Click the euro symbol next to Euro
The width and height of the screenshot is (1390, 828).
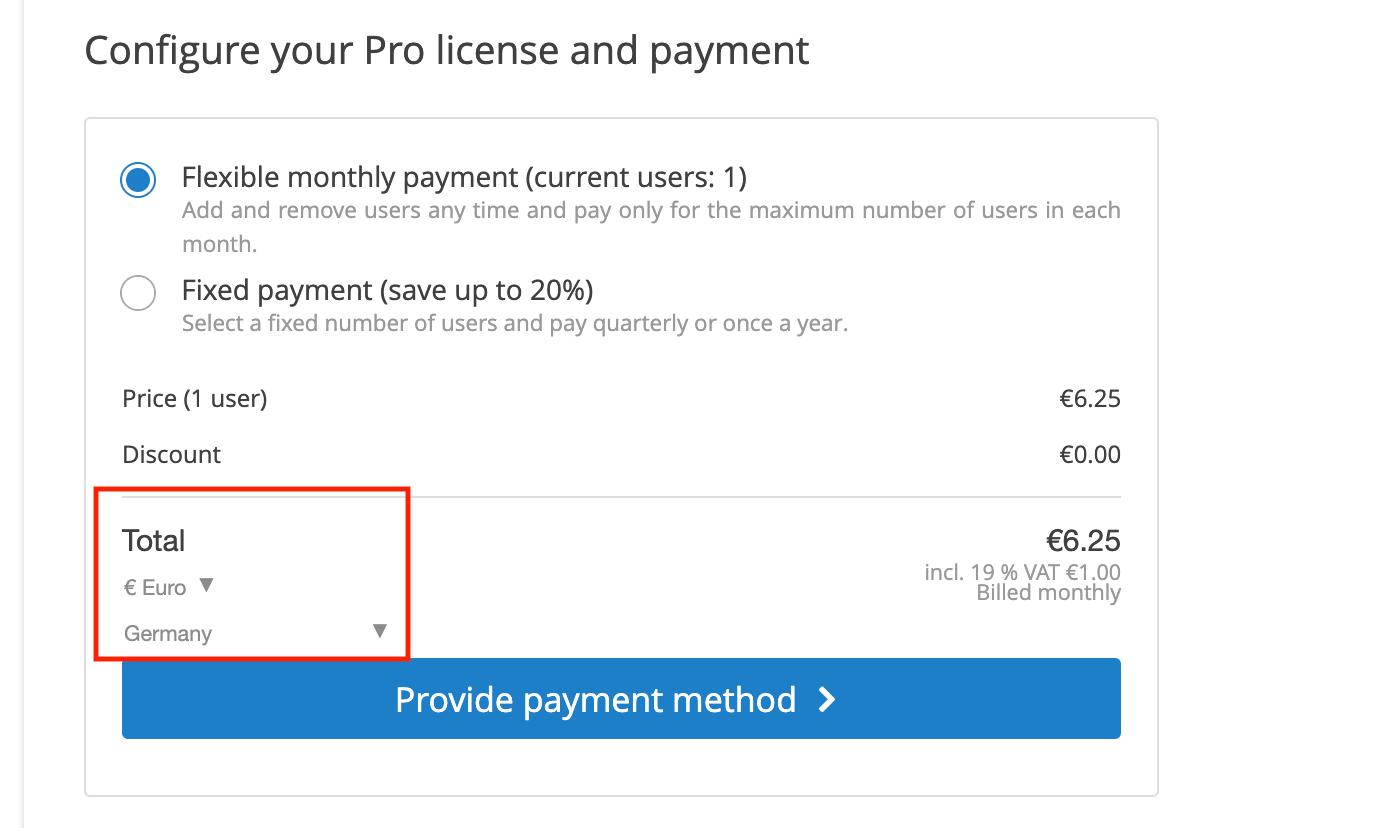click(x=129, y=587)
